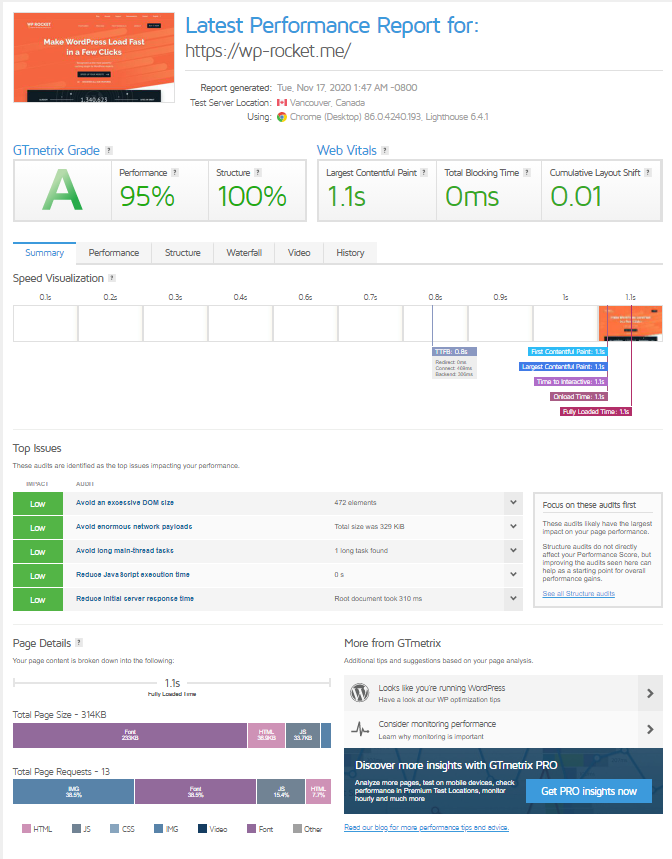Click the WordPress logo icon
Image resolution: width=672 pixels, height=859 pixels.
tap(360, 693)
